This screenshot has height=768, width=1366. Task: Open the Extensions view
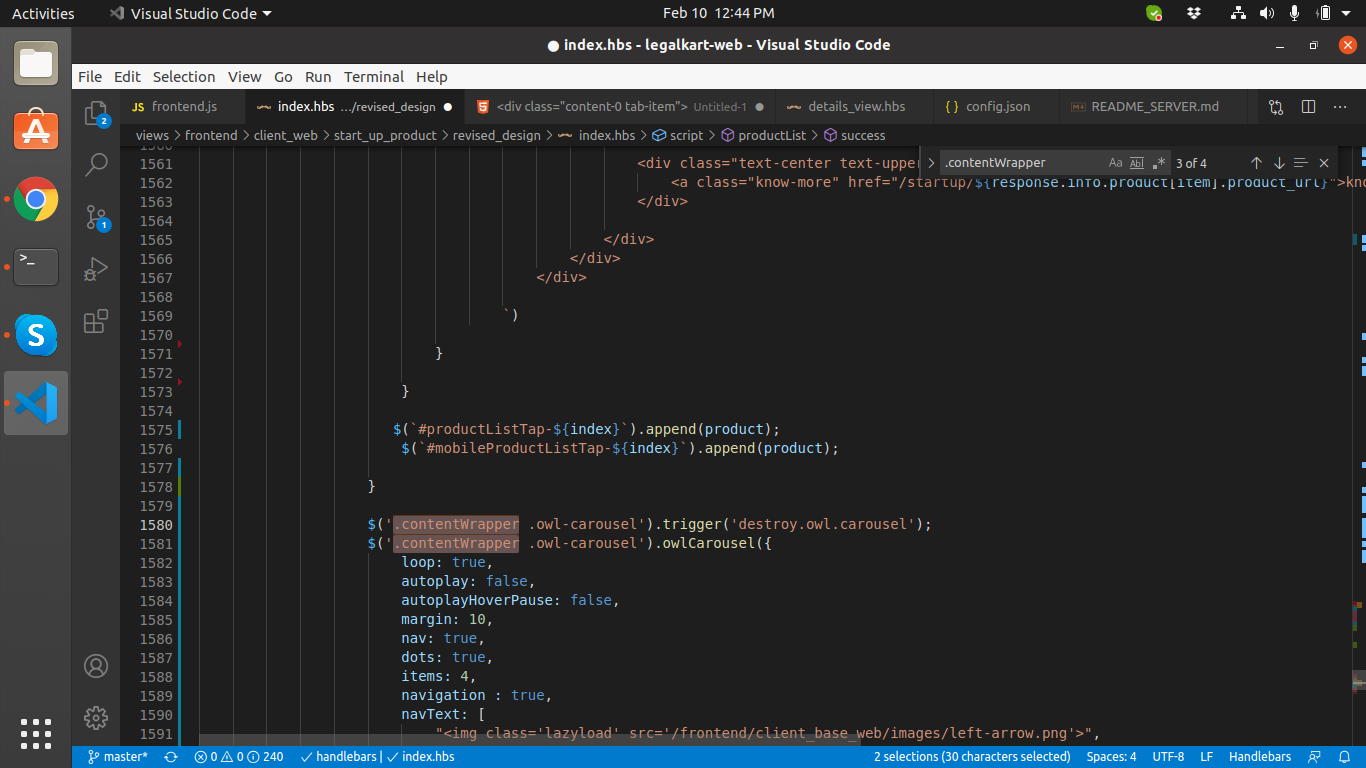[96, 321]
